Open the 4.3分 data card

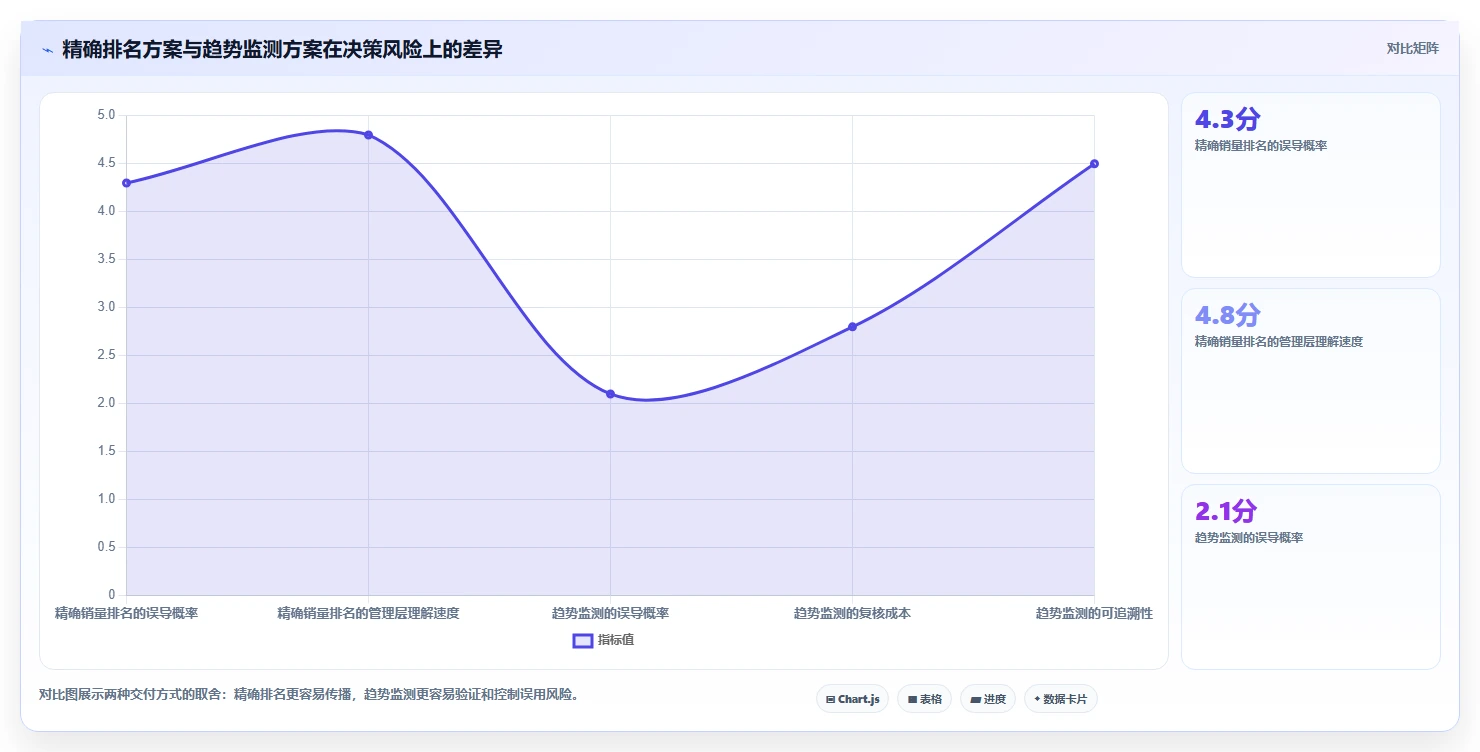1311,185
